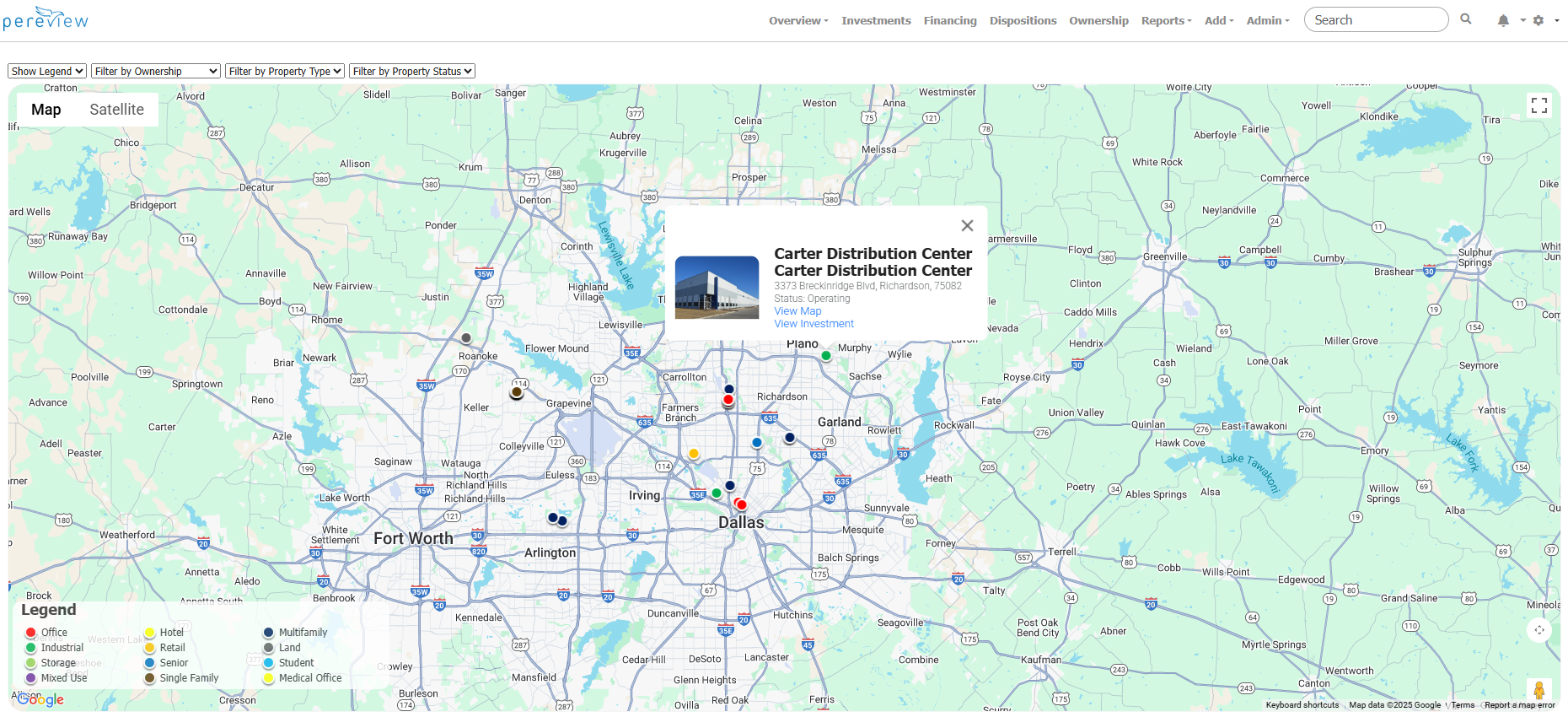Open the settings gear icon
1568x717 pixels.
[1538, 20]
